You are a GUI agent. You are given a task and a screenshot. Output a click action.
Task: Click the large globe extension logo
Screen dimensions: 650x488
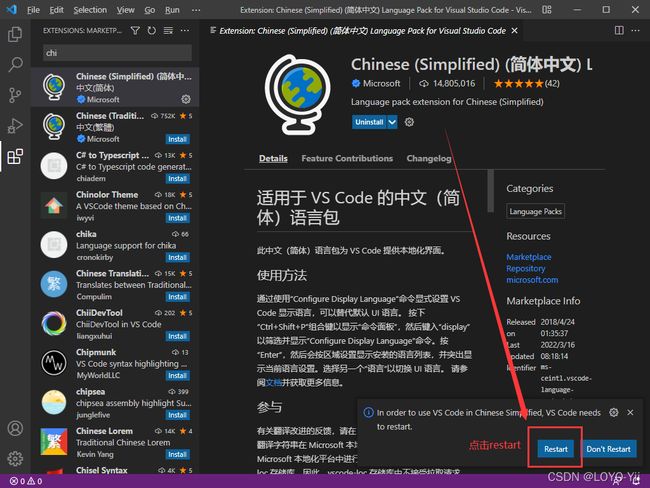click(298, 95)
